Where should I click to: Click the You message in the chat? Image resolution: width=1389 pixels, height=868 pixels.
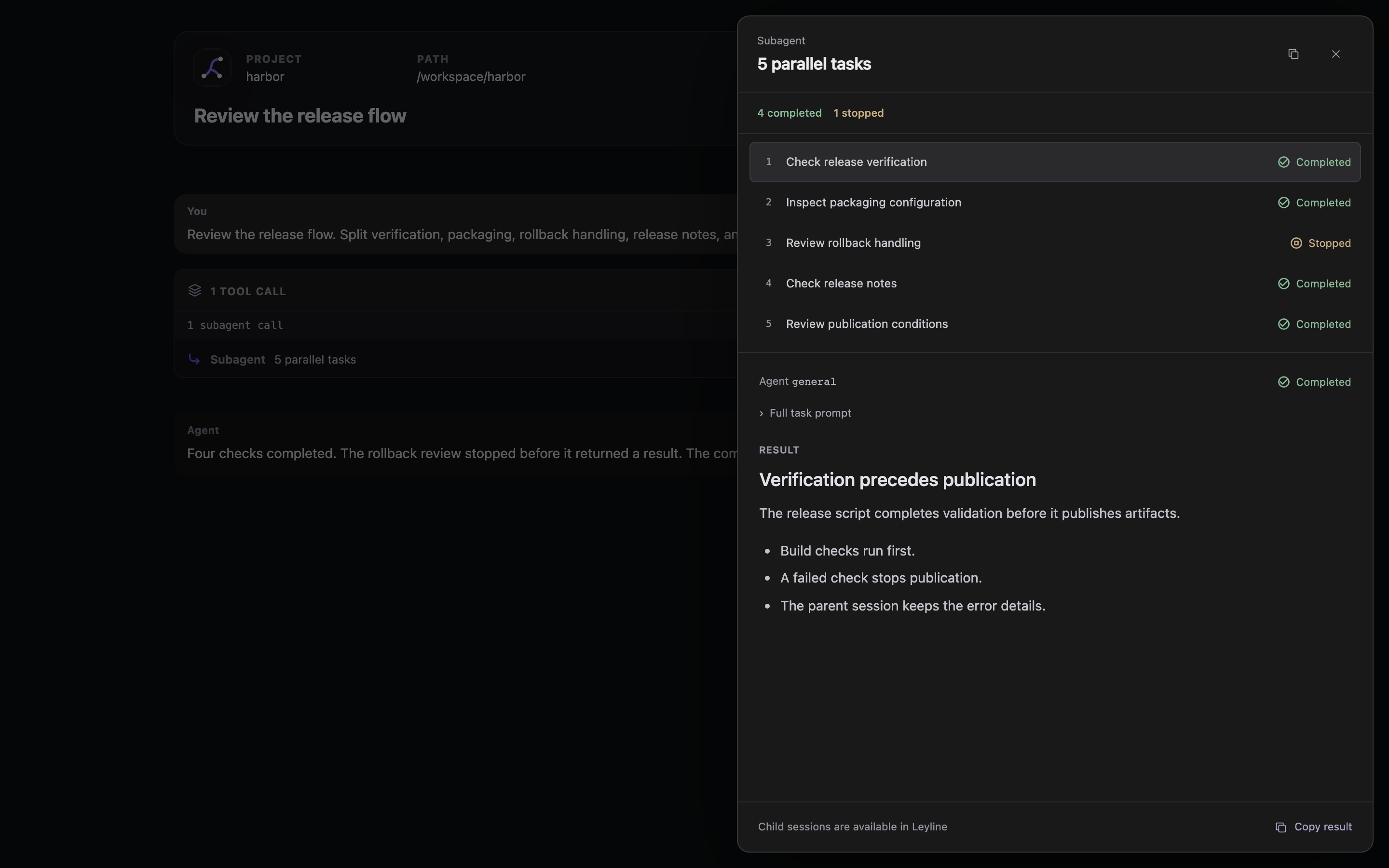click(456, 224)
